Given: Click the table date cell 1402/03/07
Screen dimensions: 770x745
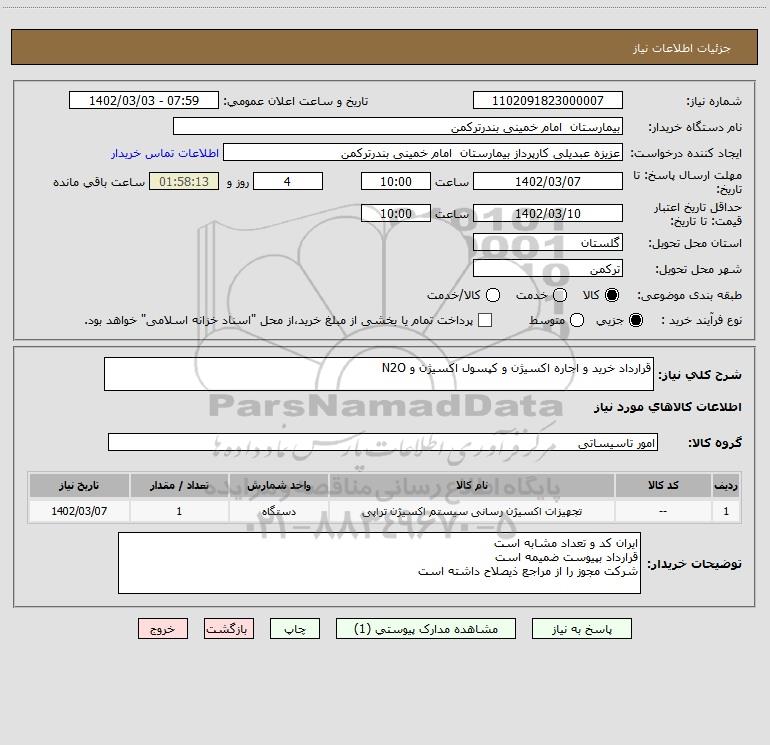Looking at the screenshot, I should coord(79,511).
